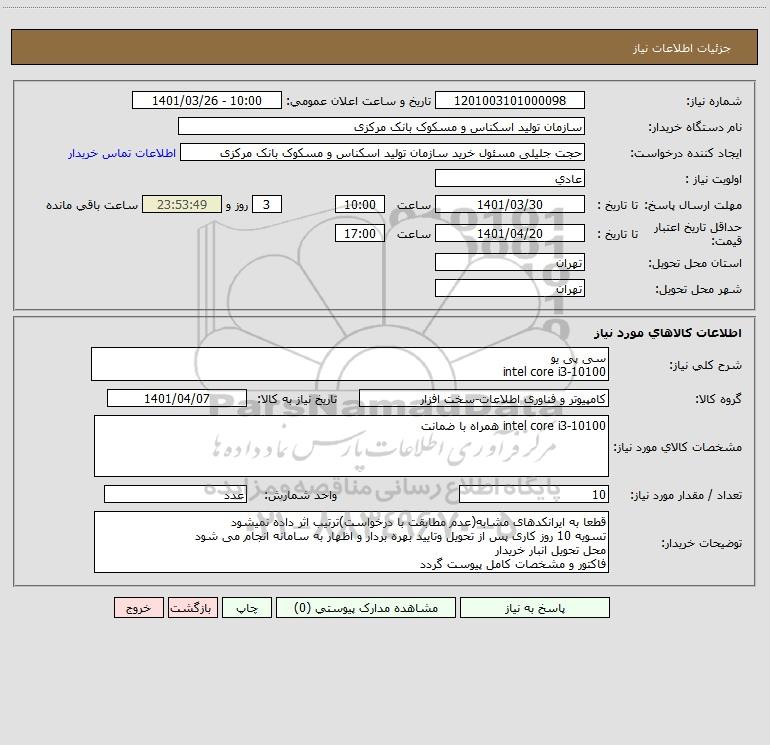Click response deadline date 1401/03/30
This screenshot has width=770, height=745.
(510, 205)
